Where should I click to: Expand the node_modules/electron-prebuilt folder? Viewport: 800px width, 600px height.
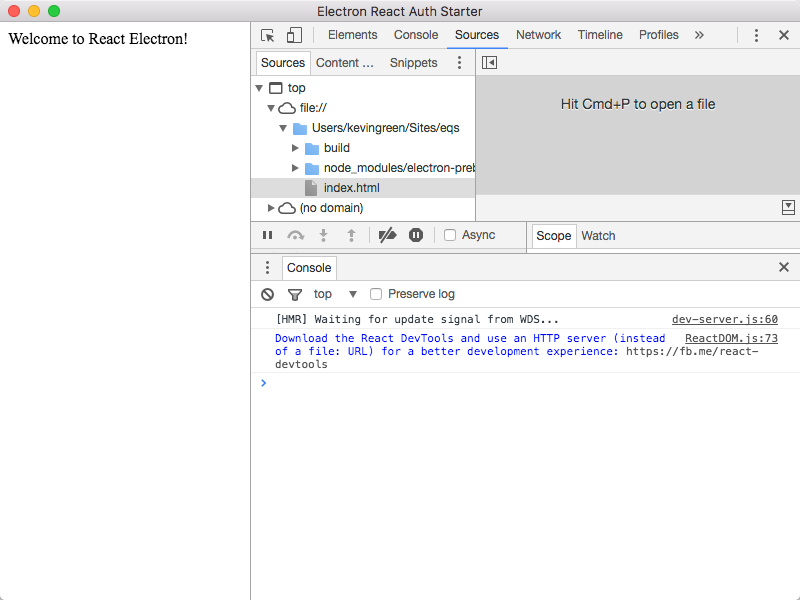point(295,168)
